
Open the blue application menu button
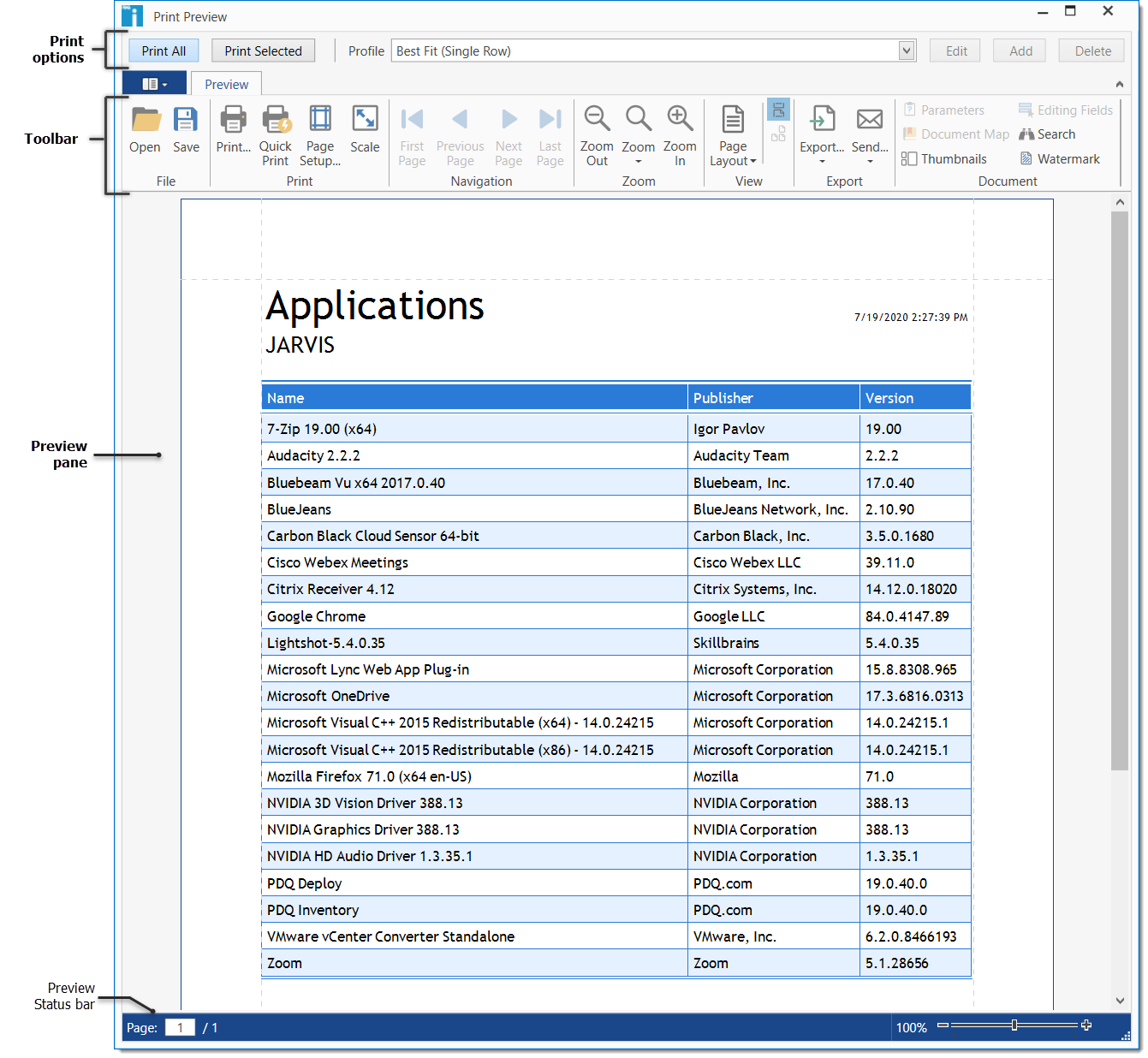point(154,84)
